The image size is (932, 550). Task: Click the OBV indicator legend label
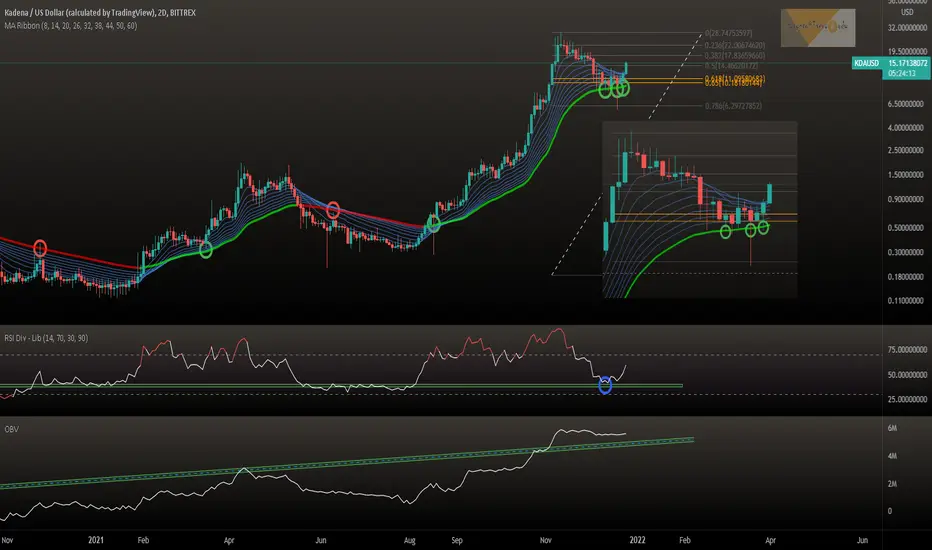click(x=11, y=429)
